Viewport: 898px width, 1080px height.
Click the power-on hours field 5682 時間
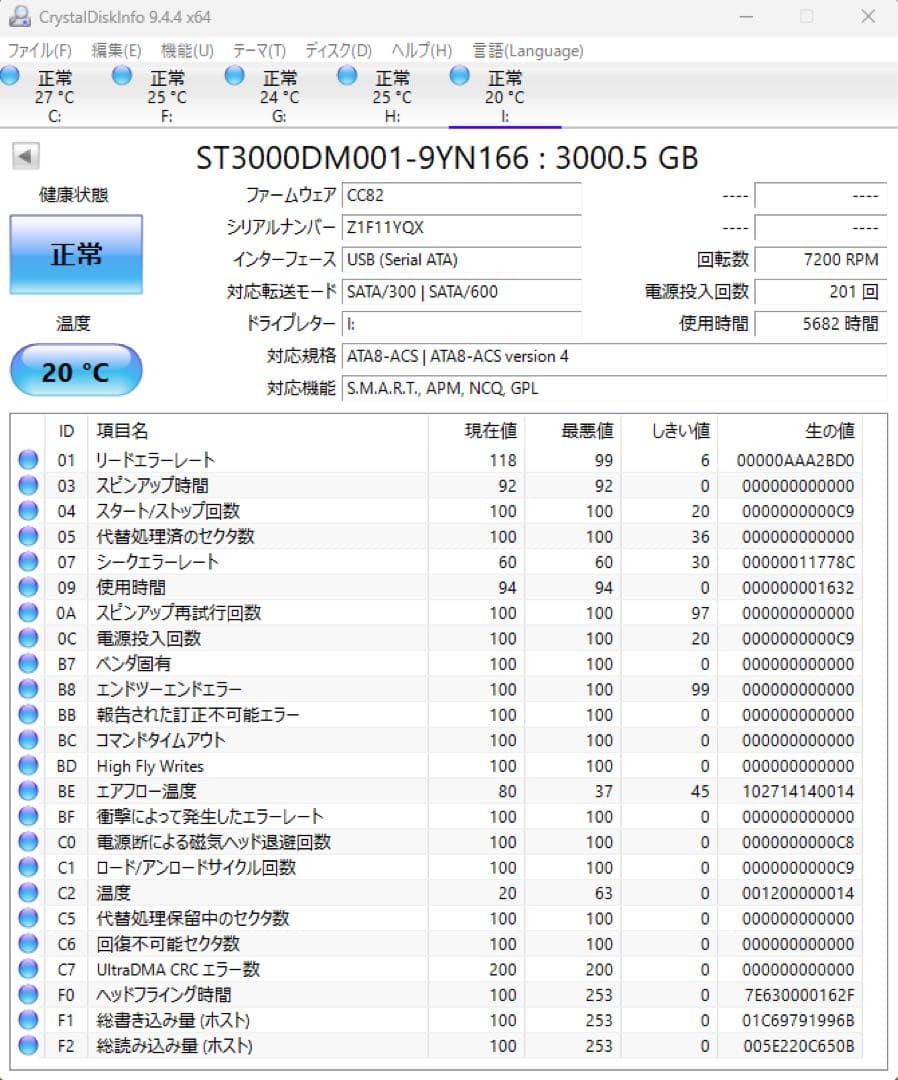pyautogui.click(x=820, y=324)
